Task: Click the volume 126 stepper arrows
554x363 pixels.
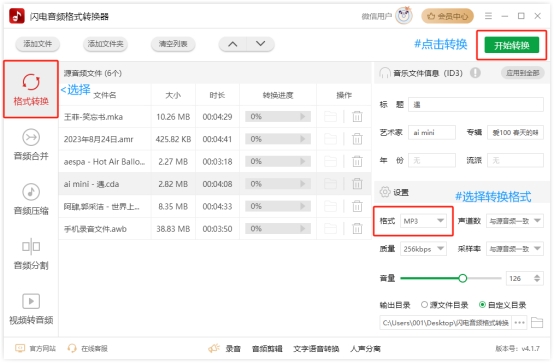Action: 537,278
